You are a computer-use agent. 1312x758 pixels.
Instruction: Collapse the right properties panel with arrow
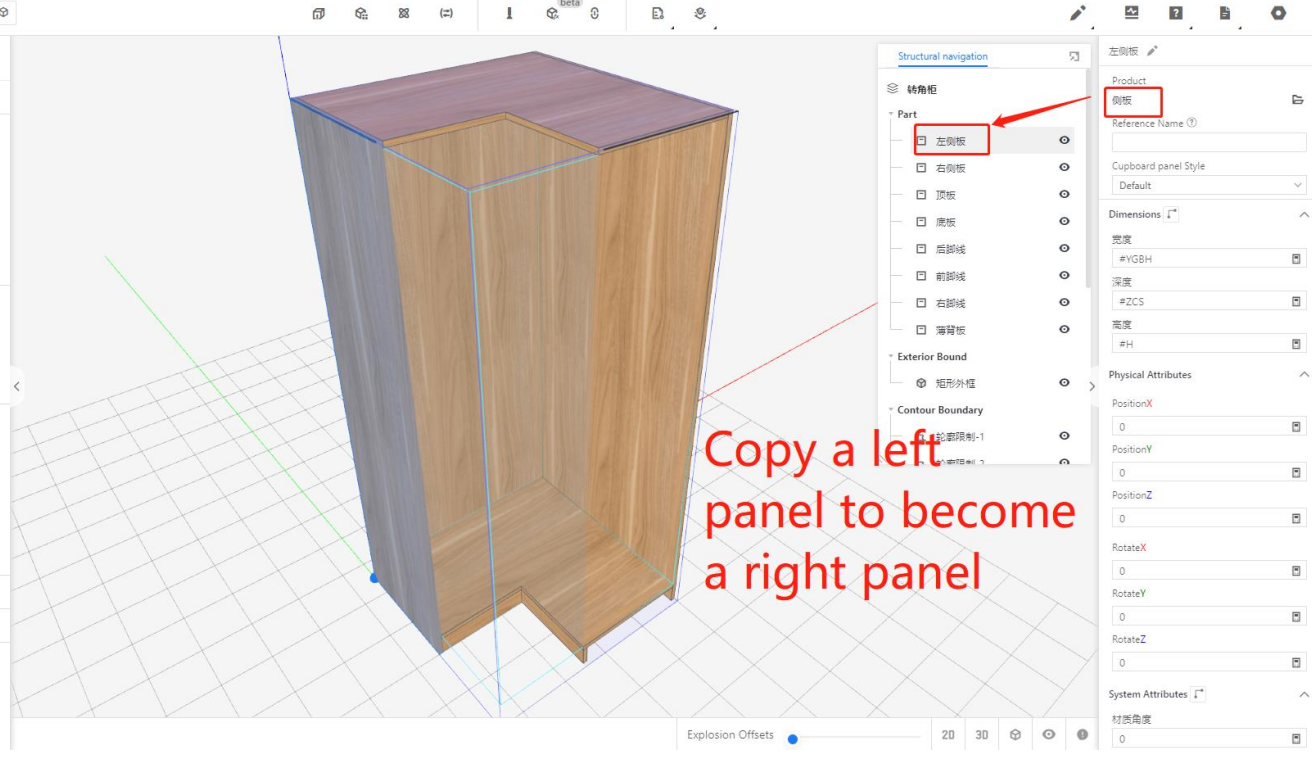click(1091, 386)
